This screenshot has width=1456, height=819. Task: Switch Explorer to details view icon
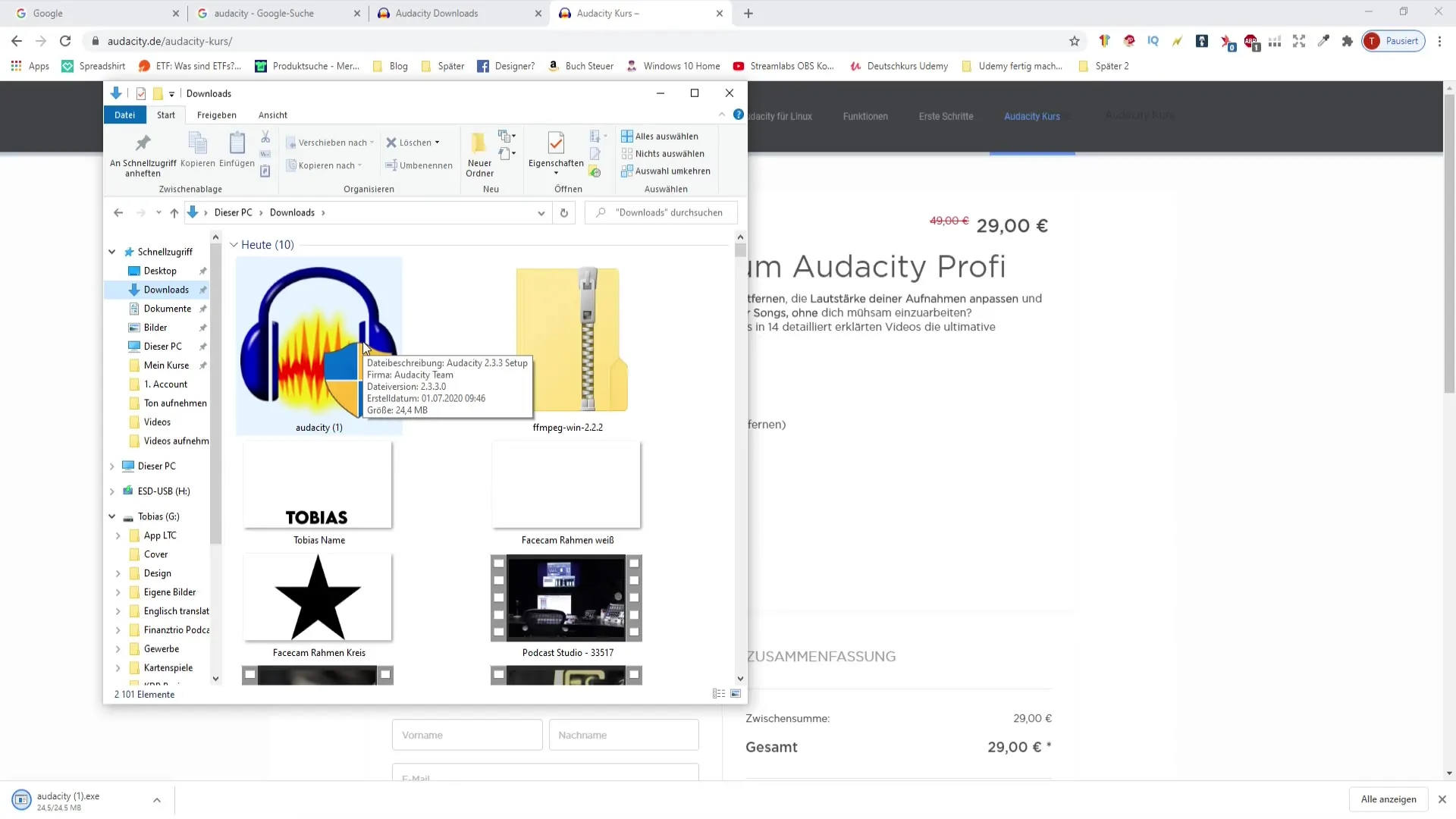click(718, 694)
